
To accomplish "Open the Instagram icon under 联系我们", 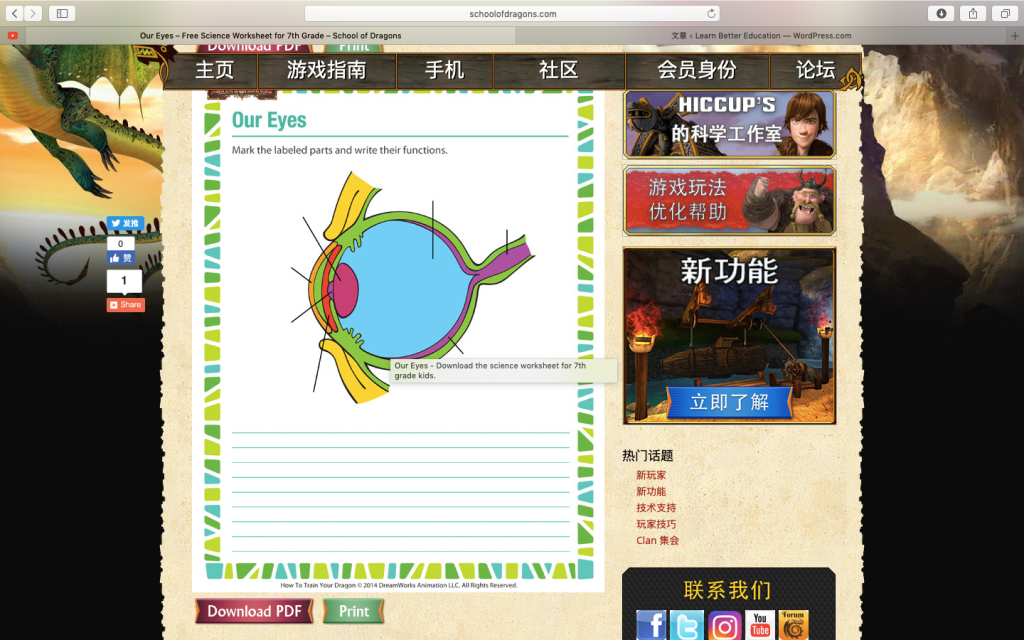I will tap(725, 625).
